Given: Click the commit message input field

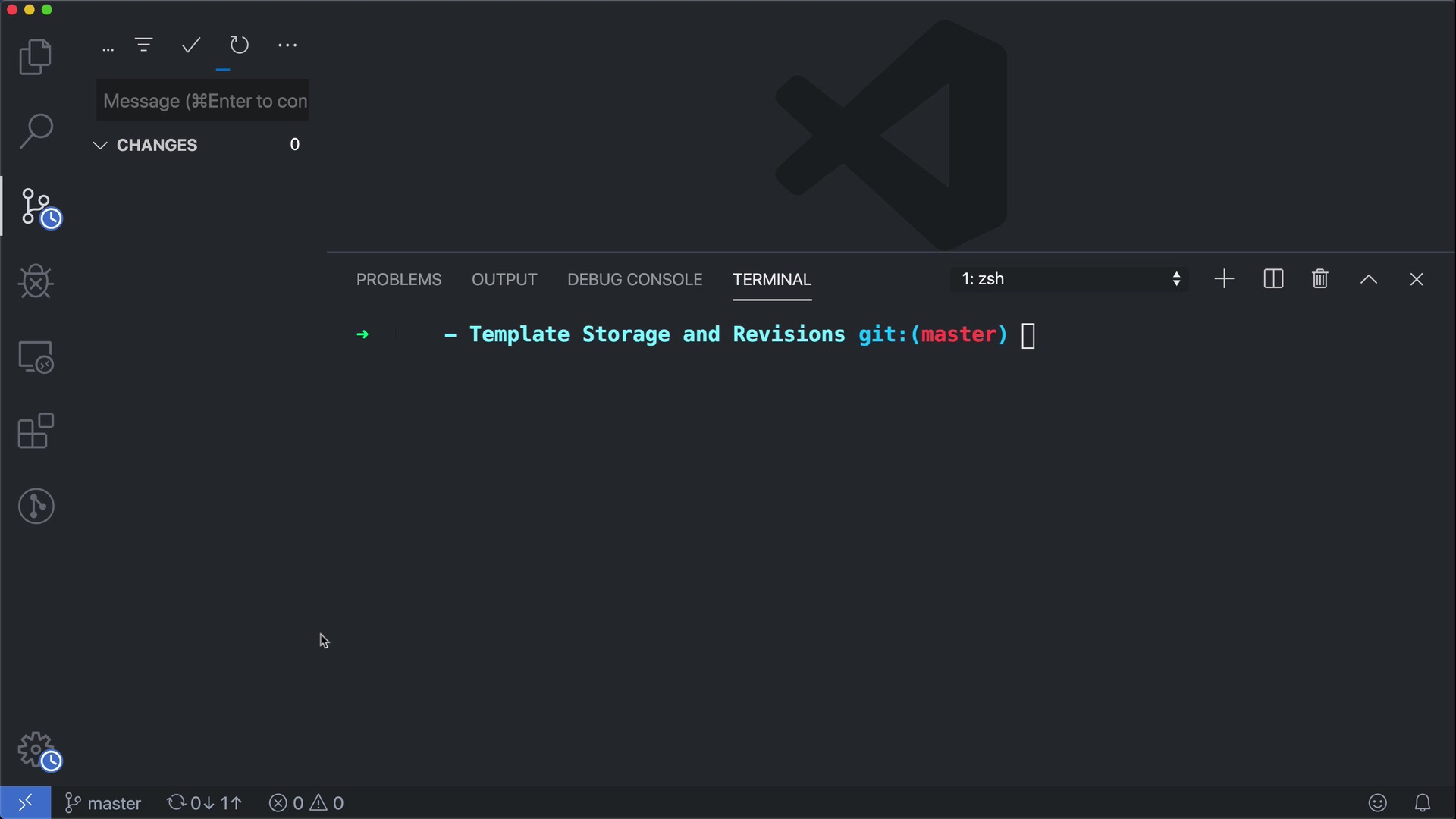Looking at the screenshot, I should (202, 101).
